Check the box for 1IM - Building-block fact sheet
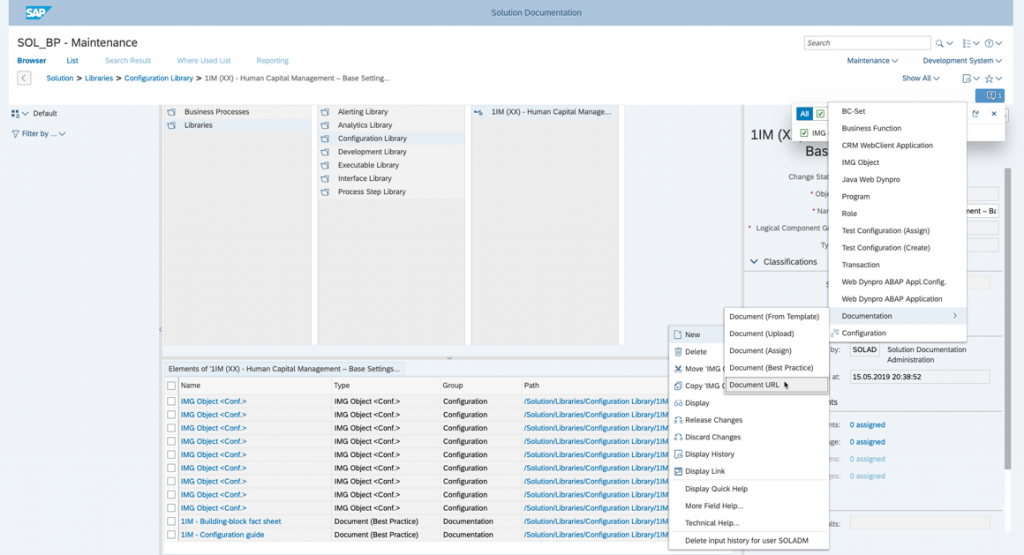 point(171,522)
